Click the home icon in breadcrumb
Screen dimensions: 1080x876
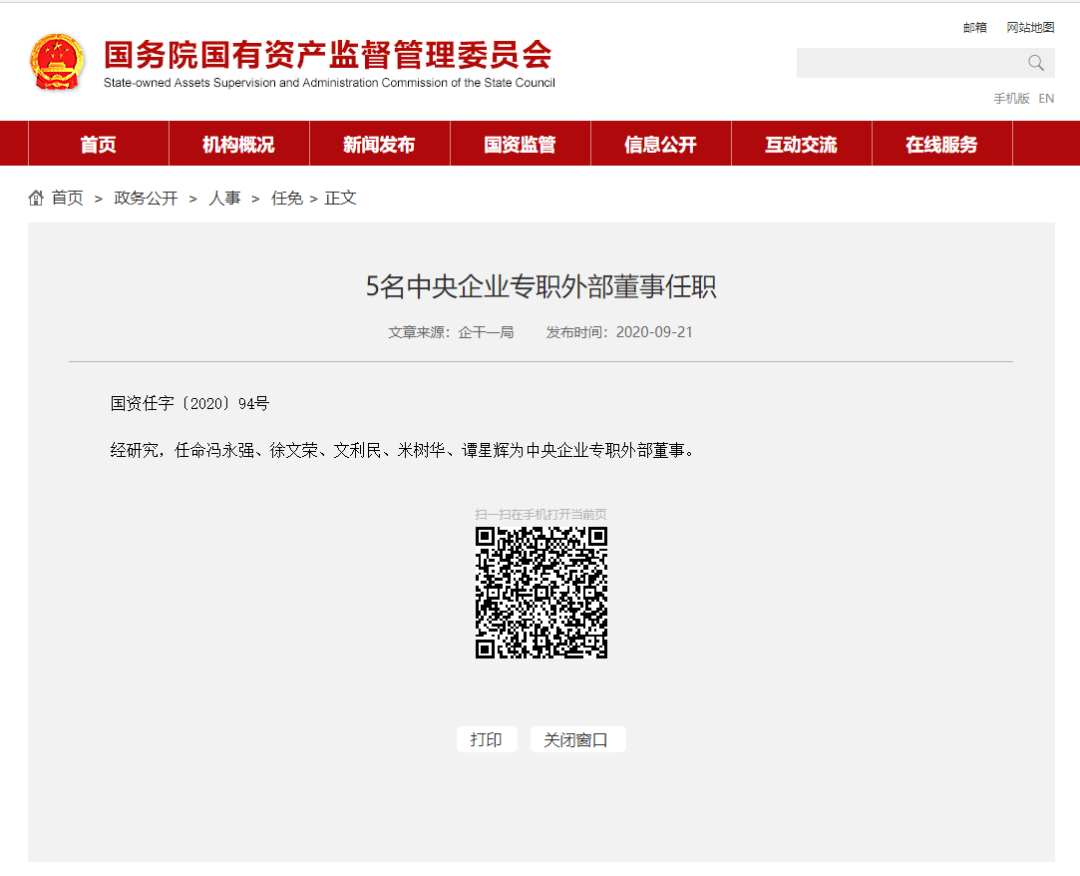[x=36, y=198]
